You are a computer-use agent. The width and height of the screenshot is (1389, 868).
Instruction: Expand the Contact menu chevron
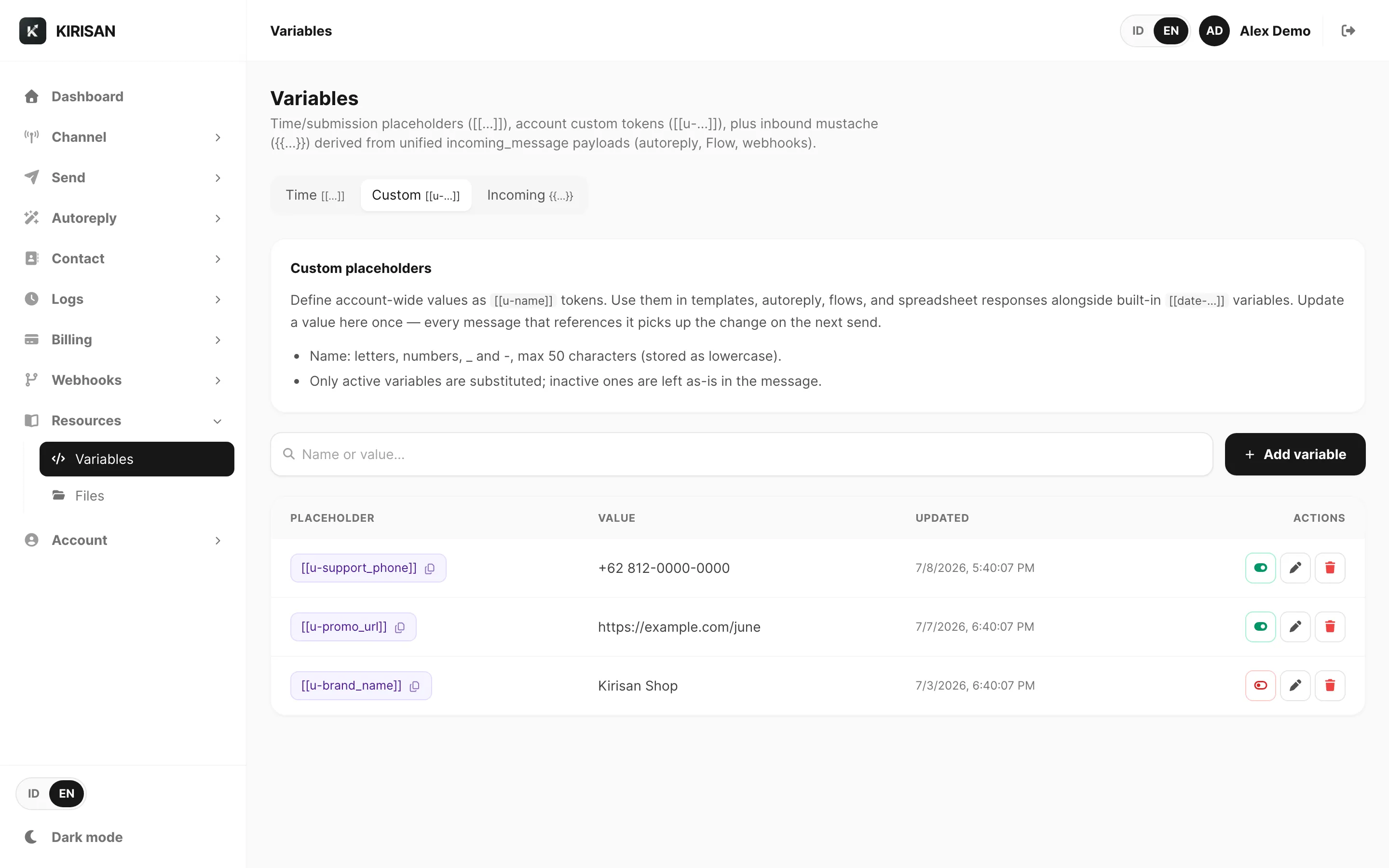pos(218,259)
